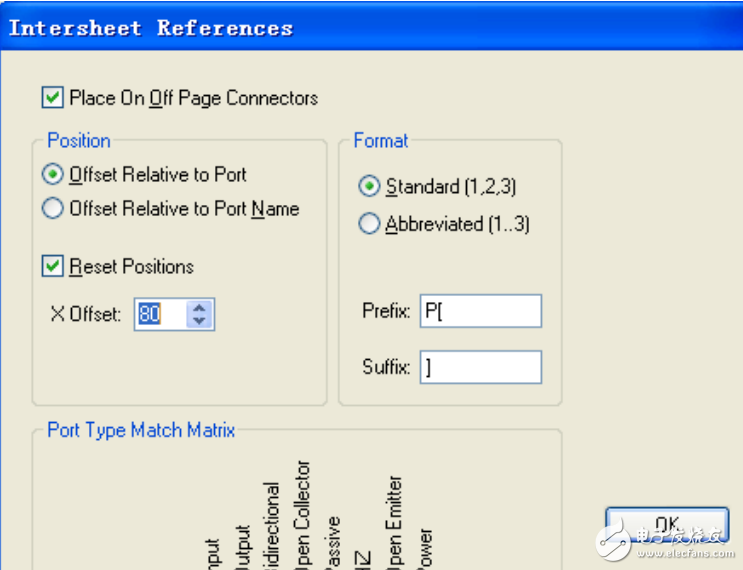Switch to Abbreviated (1..3) format
743x570 pixels.
coord(369,224)
